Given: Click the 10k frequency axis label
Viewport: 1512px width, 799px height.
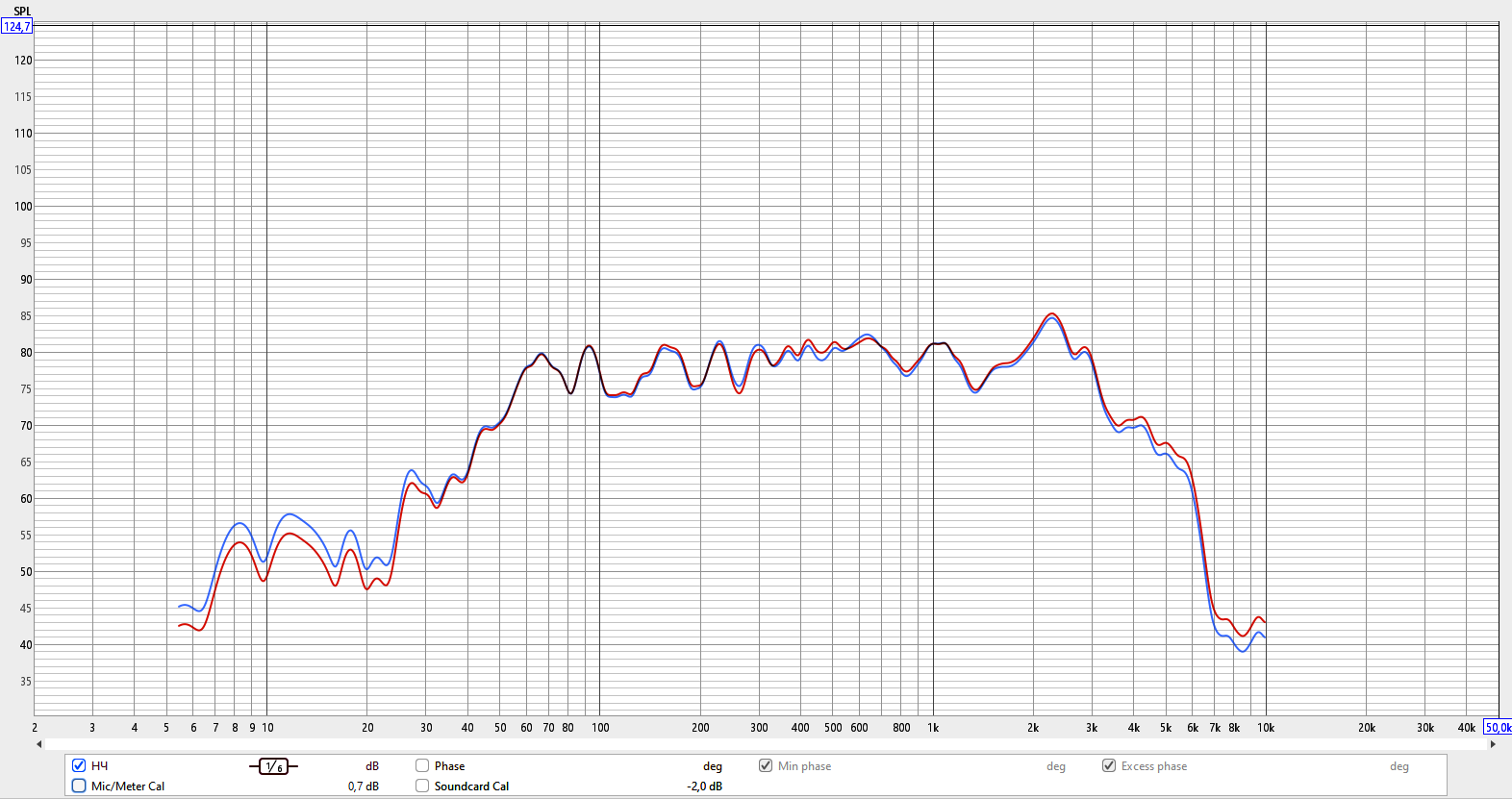Looking at the screenshot, I should pyautogui.click(x=1266, y=728).
